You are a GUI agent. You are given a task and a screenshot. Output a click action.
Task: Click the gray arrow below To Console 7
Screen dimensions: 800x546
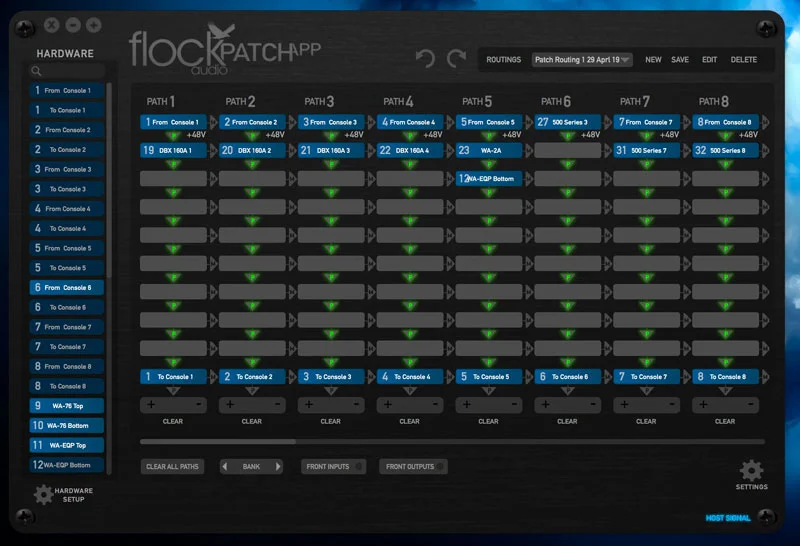click(x=646, y=391)
